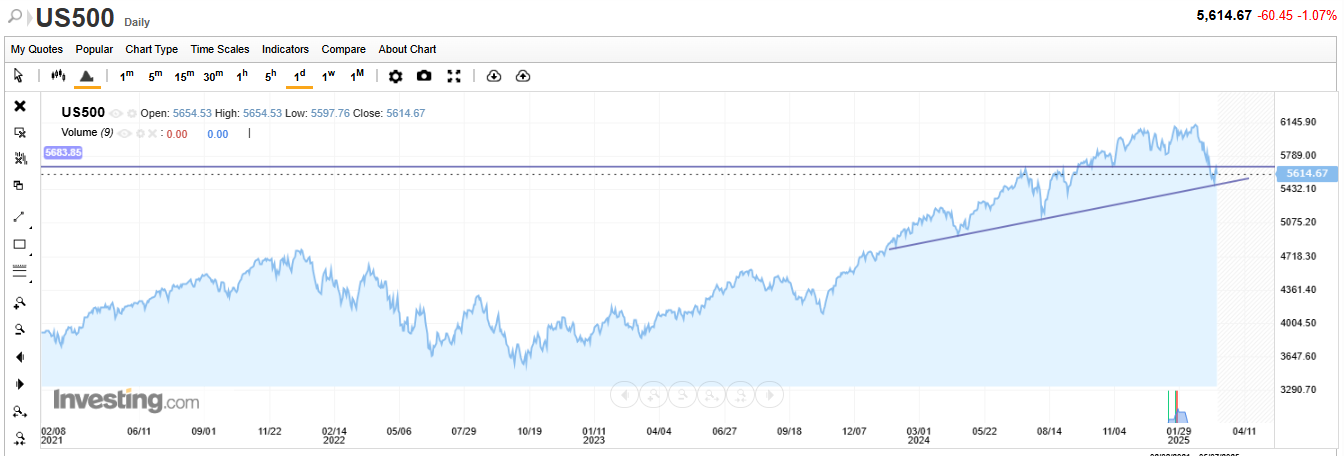Zoom in using the left sidebar magnifier
This screenshot has width=1344, height=472.
[19, 302]
